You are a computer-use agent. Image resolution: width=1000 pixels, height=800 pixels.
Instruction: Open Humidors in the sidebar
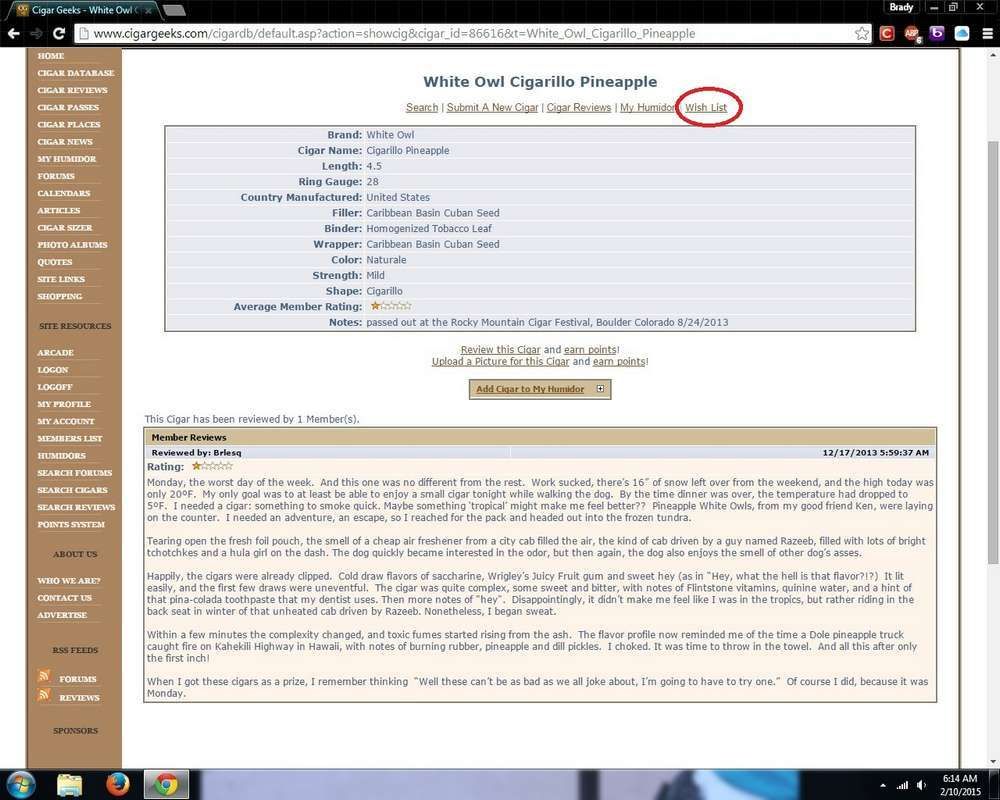coord(61,456)
